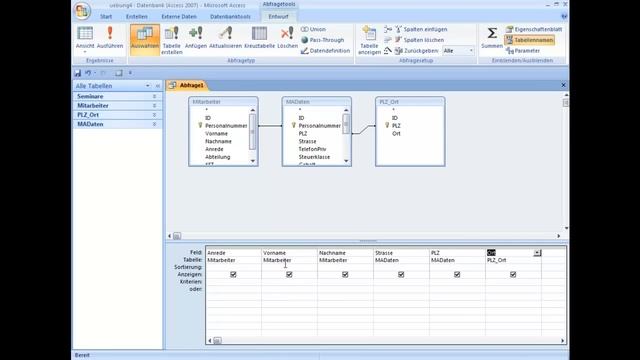
Task: Uncheck Anzeigen for Ort column
Action: pyautogui.click(x=513, y=275)
